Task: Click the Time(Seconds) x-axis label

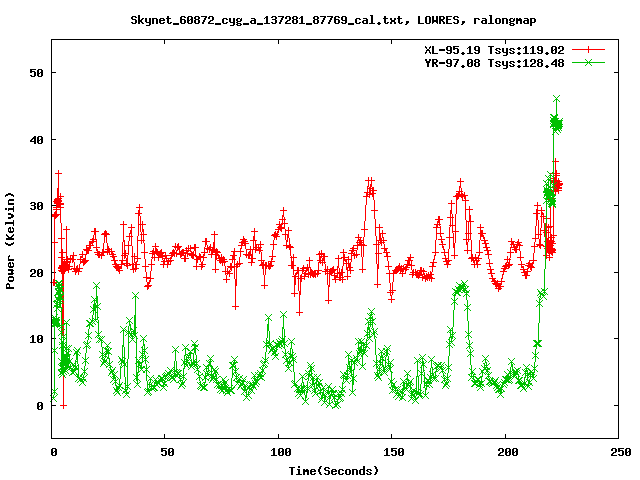Action: click(334, 471)
